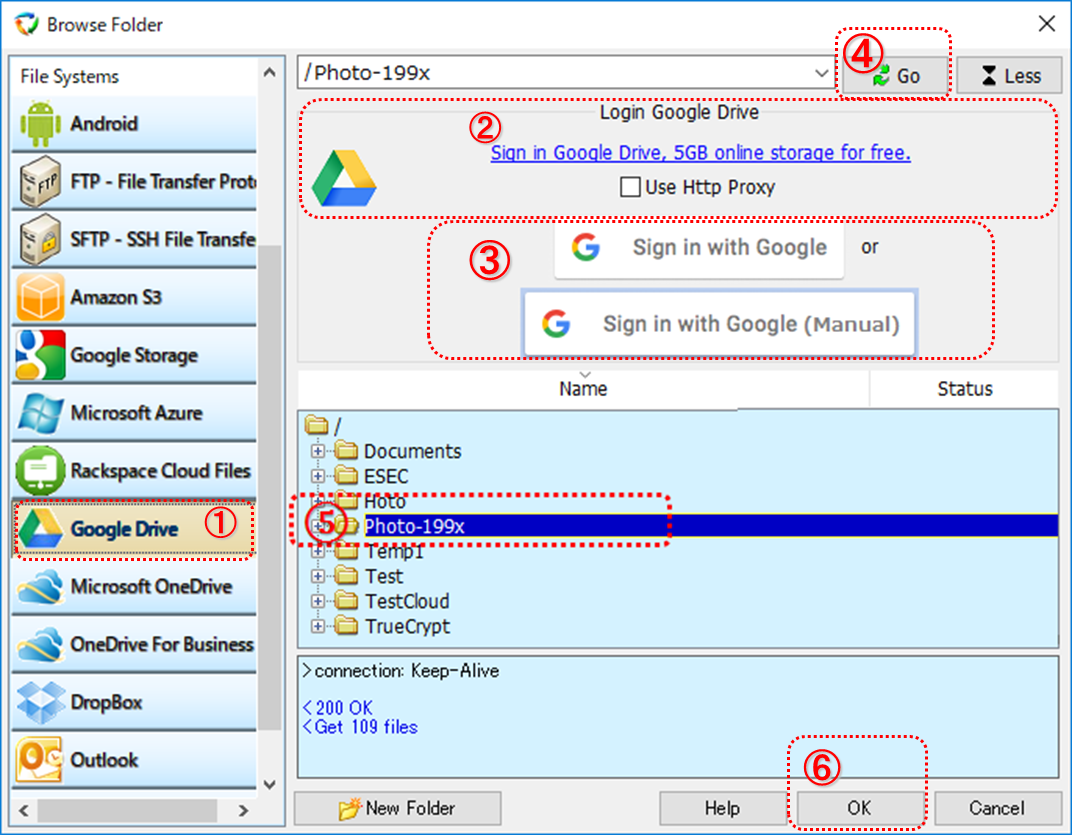Image resolution: width=1072 pixels, height=835 pixels.
Task: Expand the TrueCrypt folder node
Action: pyautogui.click(x=317, y=626)
